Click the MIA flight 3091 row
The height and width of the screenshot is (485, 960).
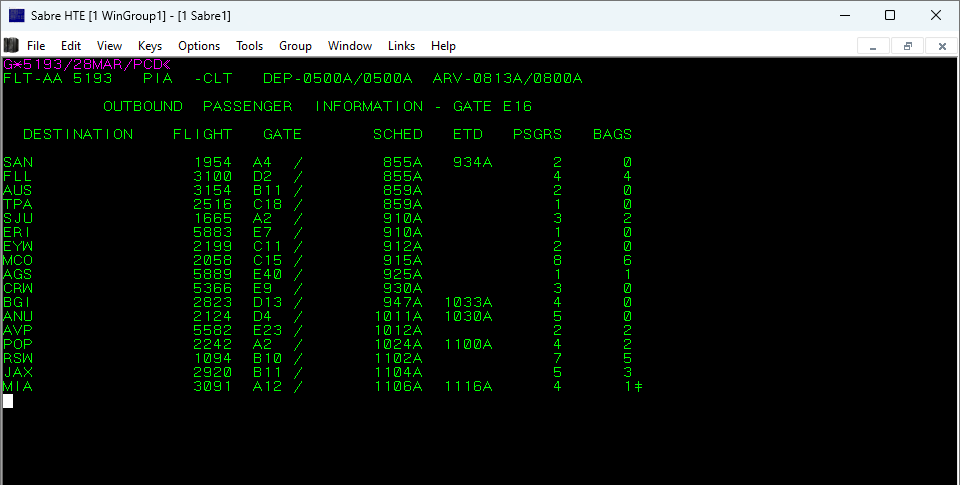320,387
